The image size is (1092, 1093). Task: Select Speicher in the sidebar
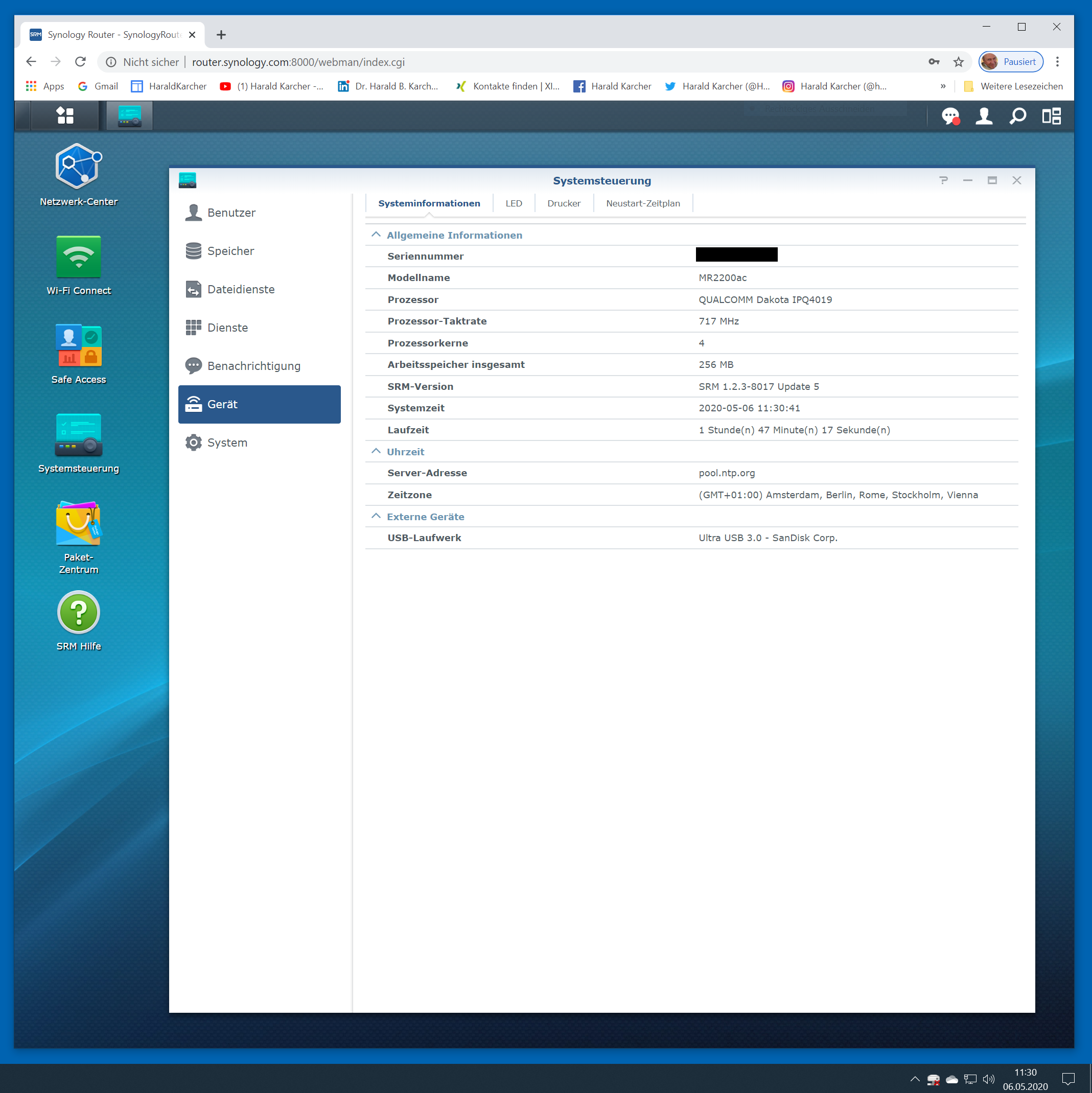click(x=230, y=251)
